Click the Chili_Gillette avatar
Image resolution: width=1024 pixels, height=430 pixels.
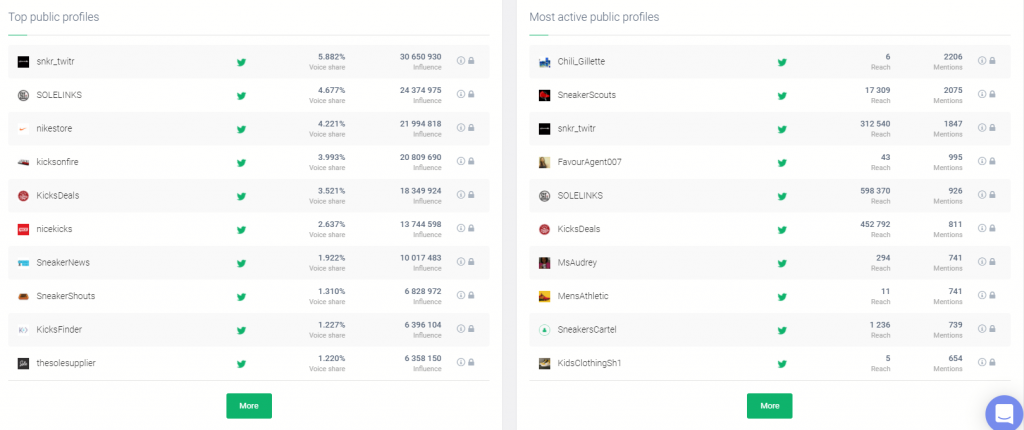tap(544, 61)
